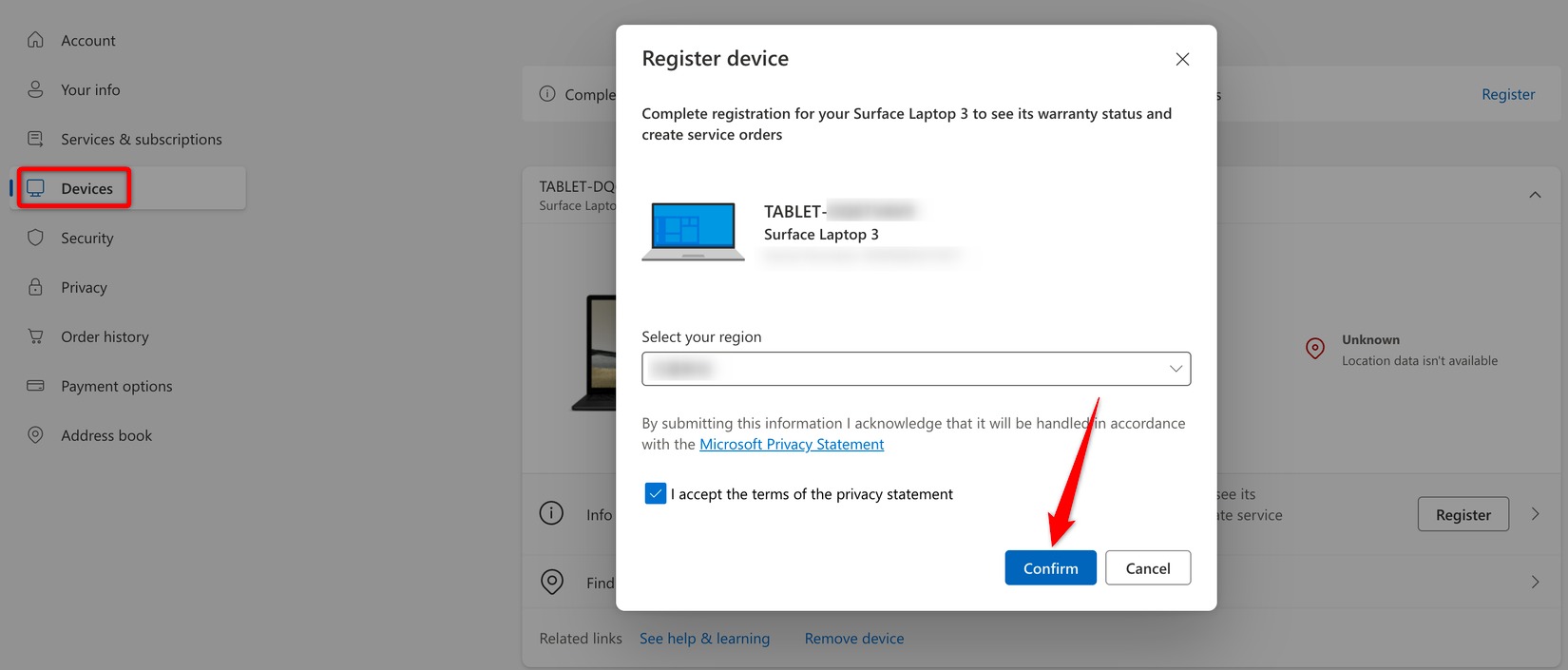Select the Payment options card icon
Image resolution: width=1568 pixels, height=670 pixels.
tap(34, 386)
